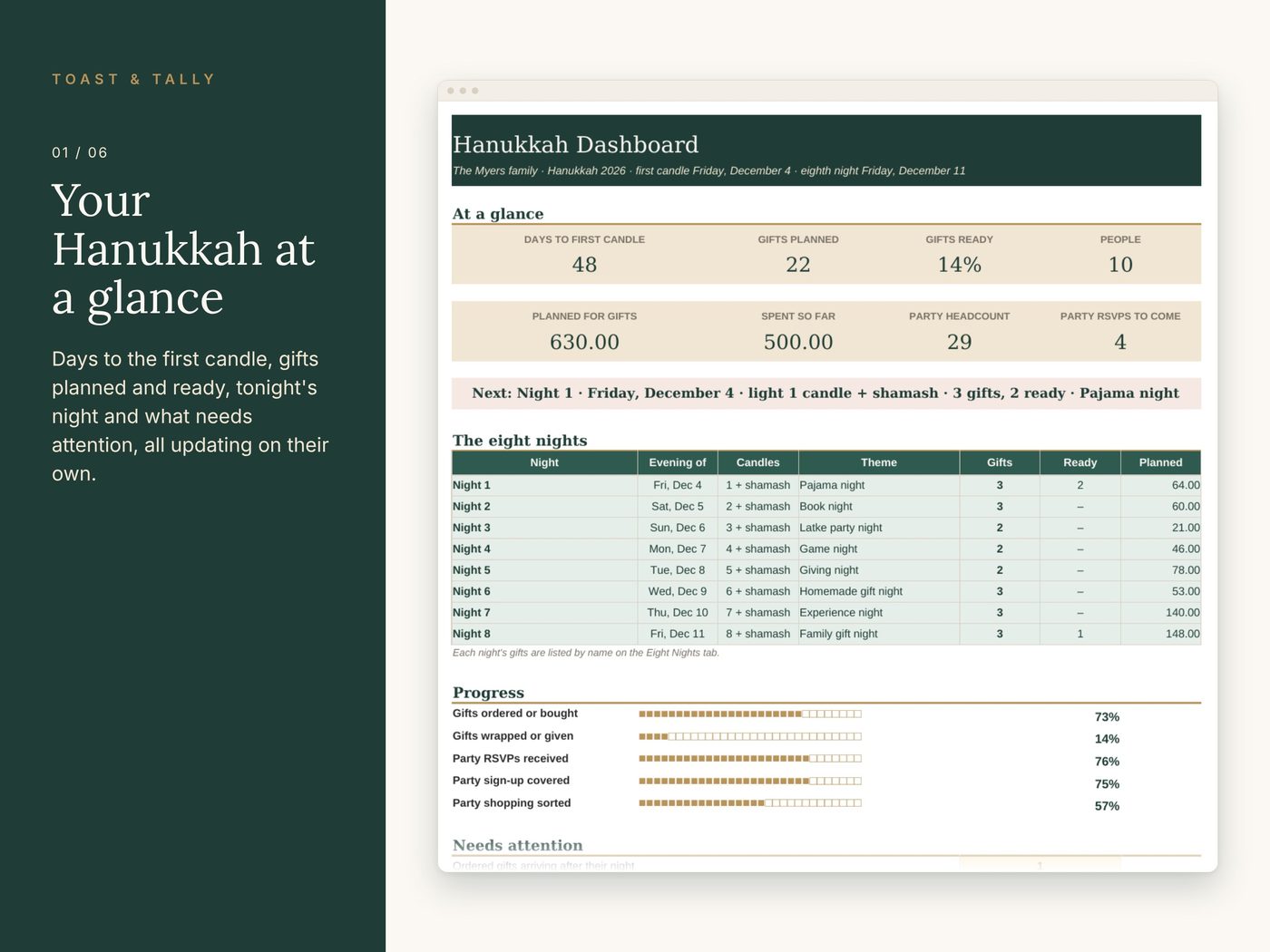Click the Next: Night 1 banner
Screen dimensions: 1270x952
[x=826, y=393]
